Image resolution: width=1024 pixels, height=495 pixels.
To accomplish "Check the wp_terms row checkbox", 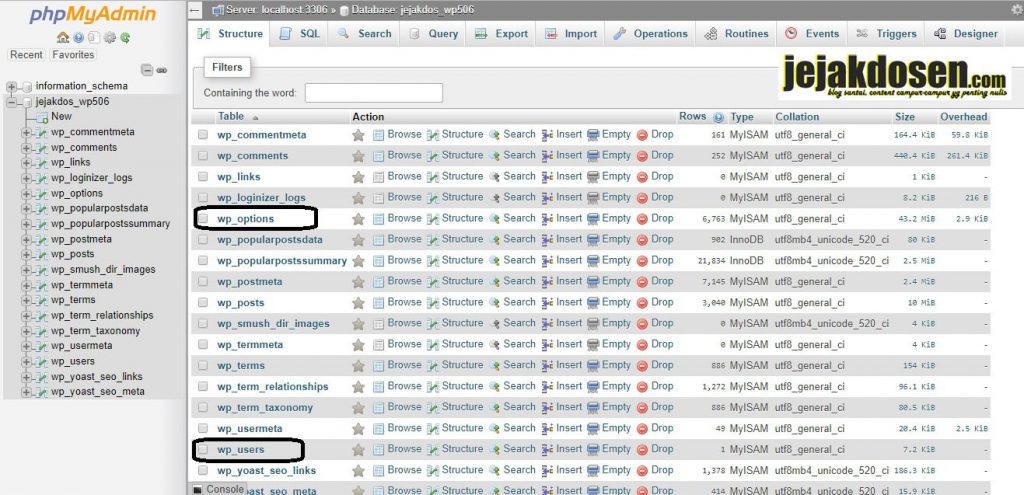I will tap(203, 365).
